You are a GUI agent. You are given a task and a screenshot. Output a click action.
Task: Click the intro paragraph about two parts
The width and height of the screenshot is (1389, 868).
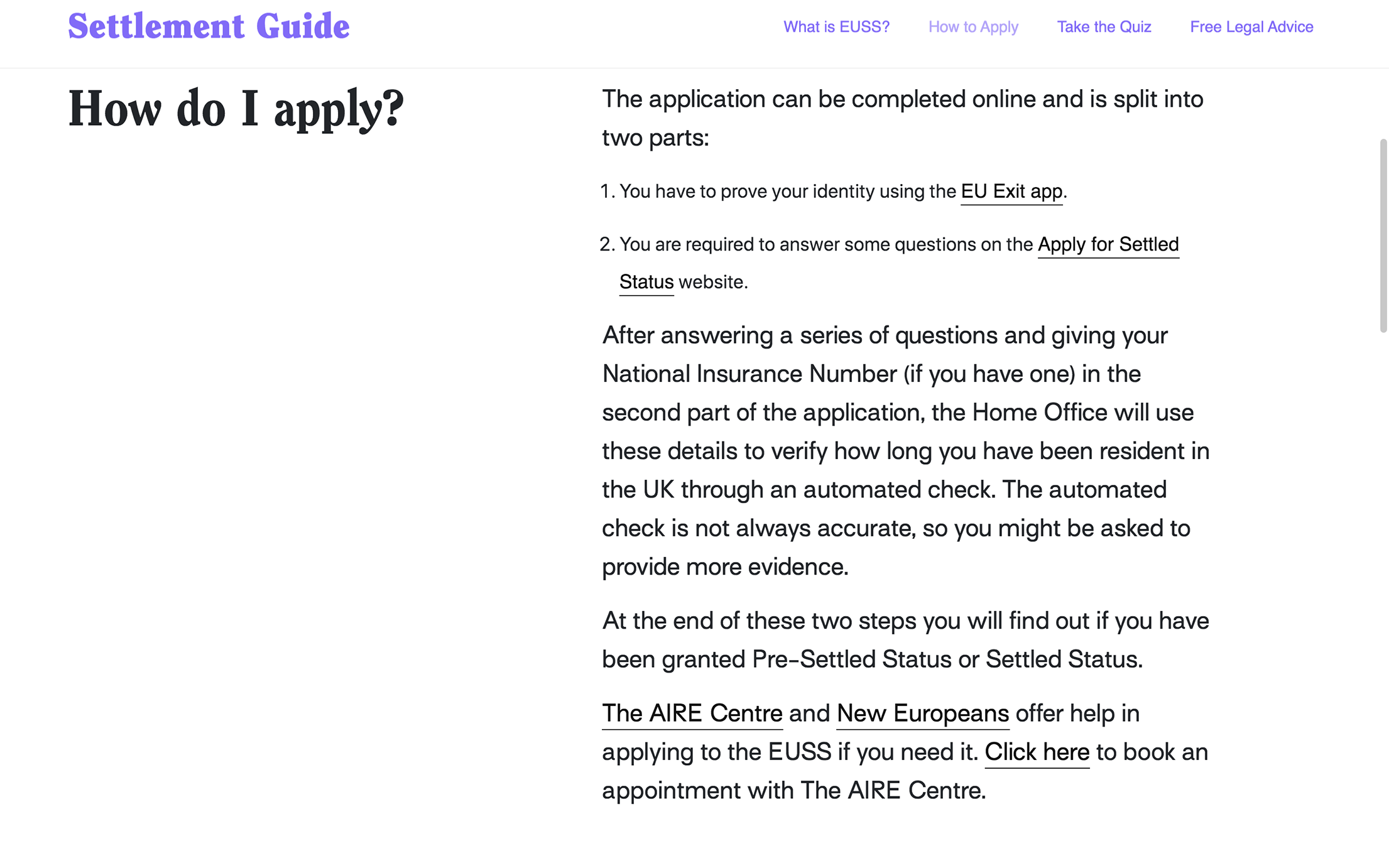(x=902, y=118)
